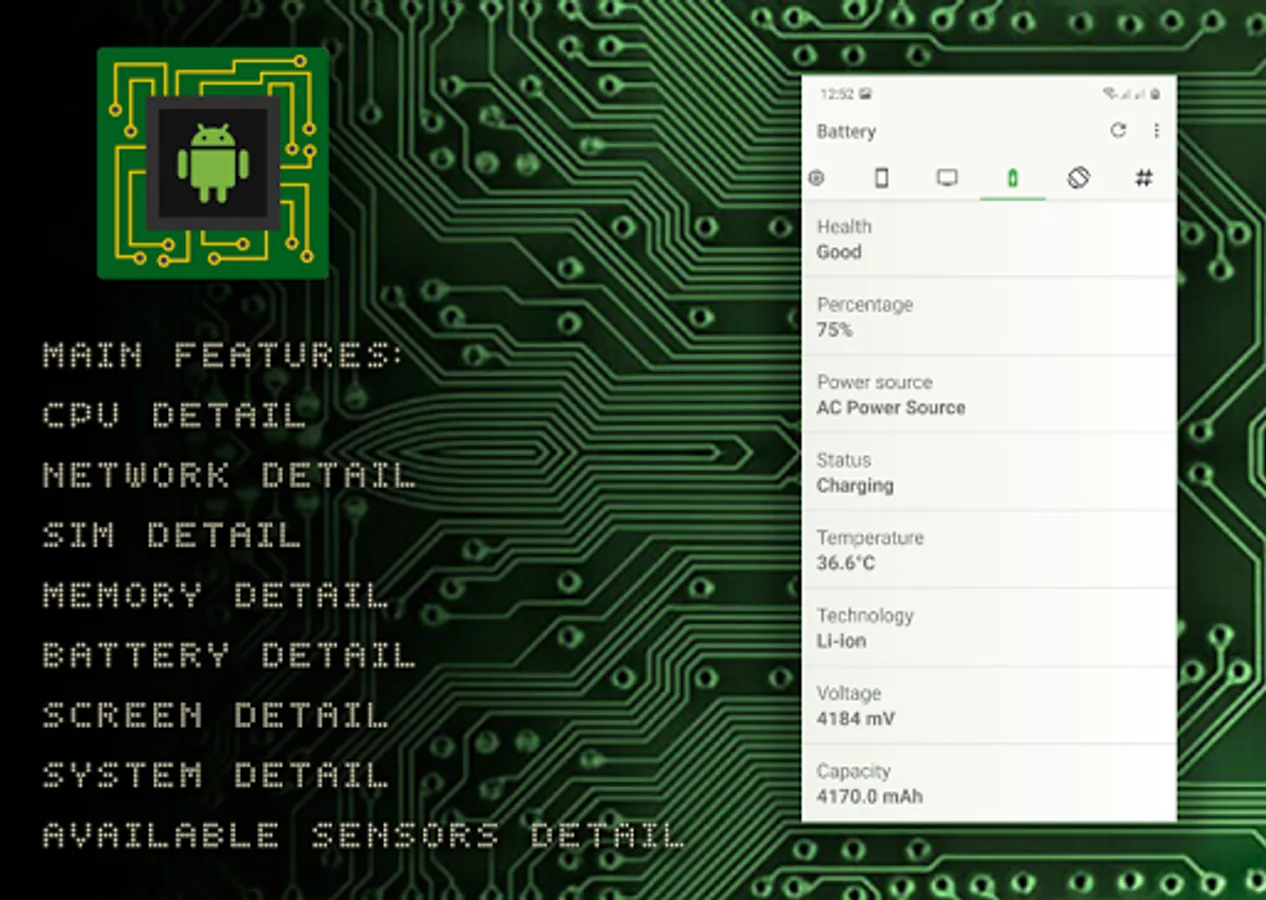Click the CPU DETAIL feature text
Viewport: 1266px width, 900px height.
(x=173, y=415)
